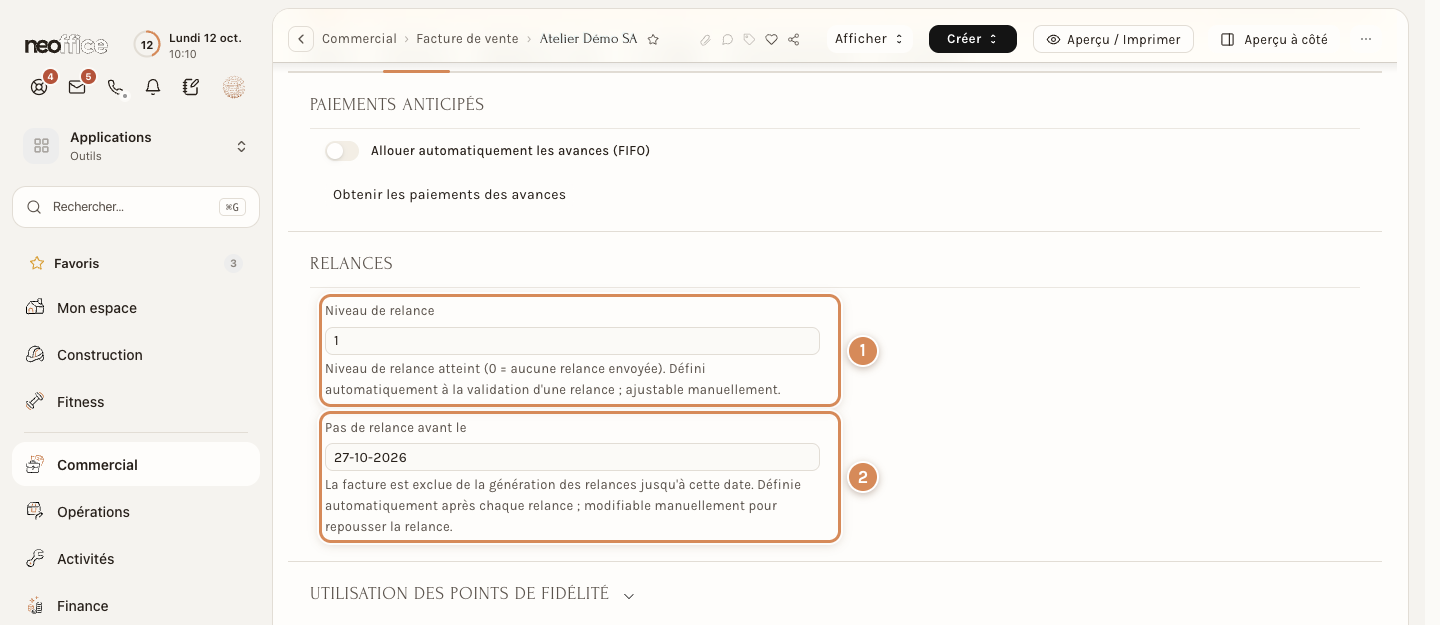Open the Fitness module
The image size is (1440, 625).
click(x=136, y=402)
